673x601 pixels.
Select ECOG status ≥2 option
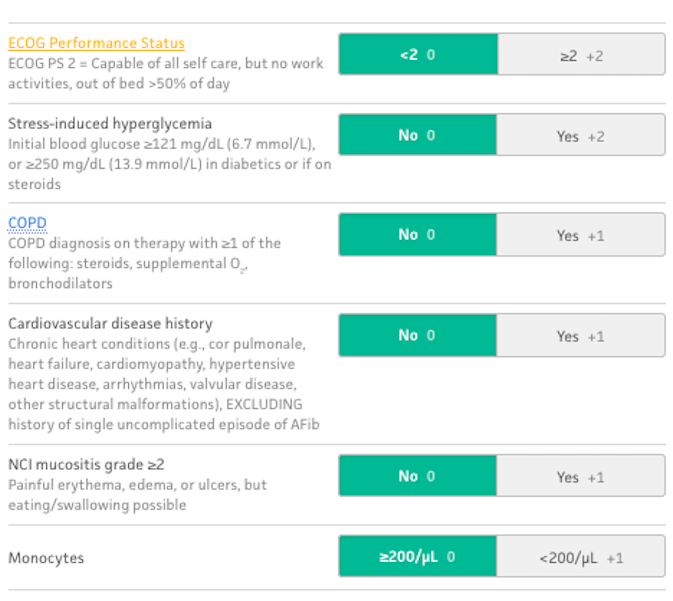581,55
